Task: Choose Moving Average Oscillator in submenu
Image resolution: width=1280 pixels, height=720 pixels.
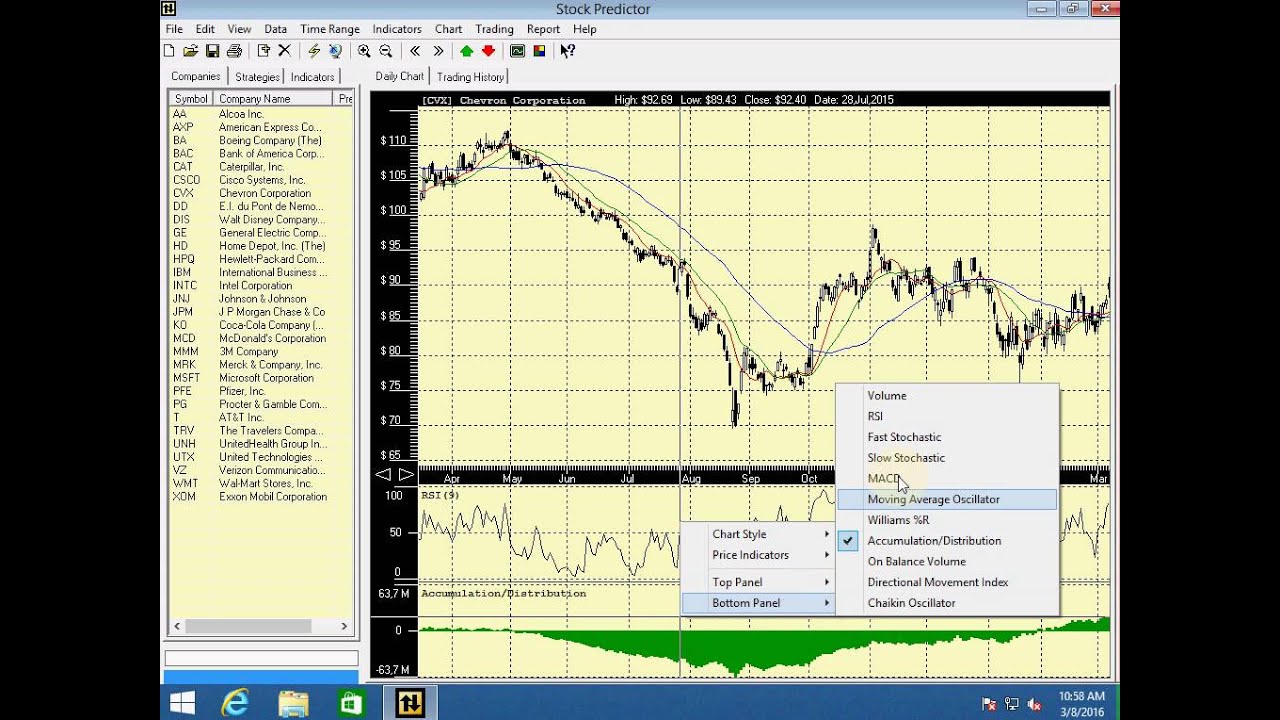Action: coord(947,499)
